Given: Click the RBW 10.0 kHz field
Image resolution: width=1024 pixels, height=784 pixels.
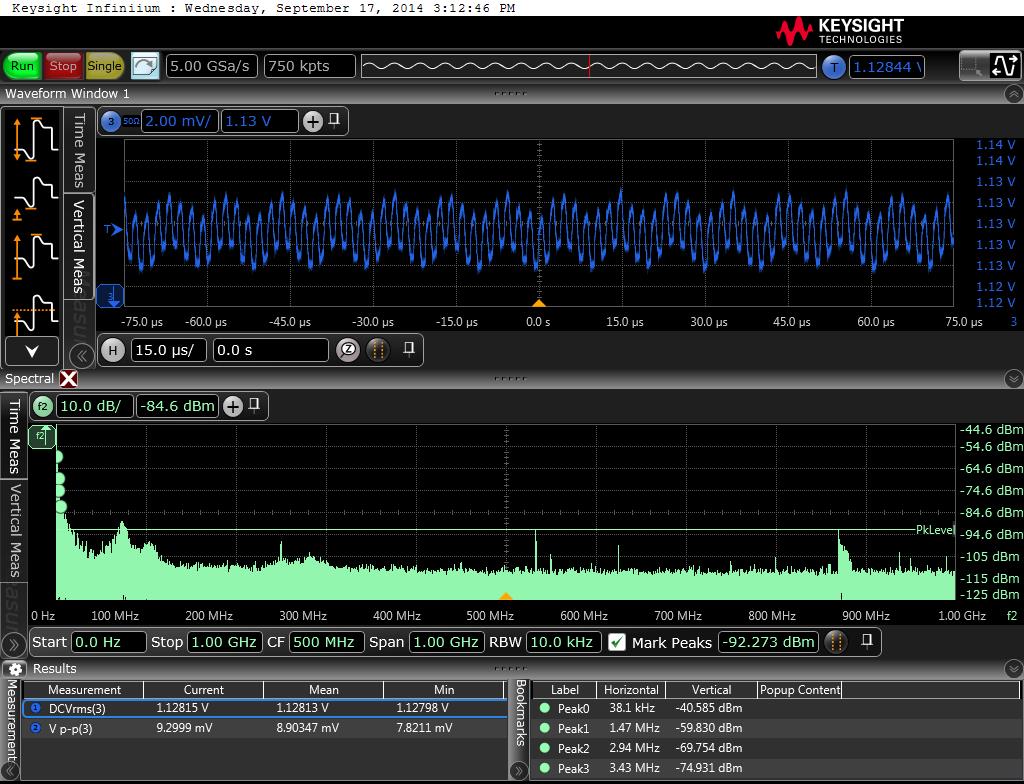Looking at the screenshot, I should tap(563, 642).
